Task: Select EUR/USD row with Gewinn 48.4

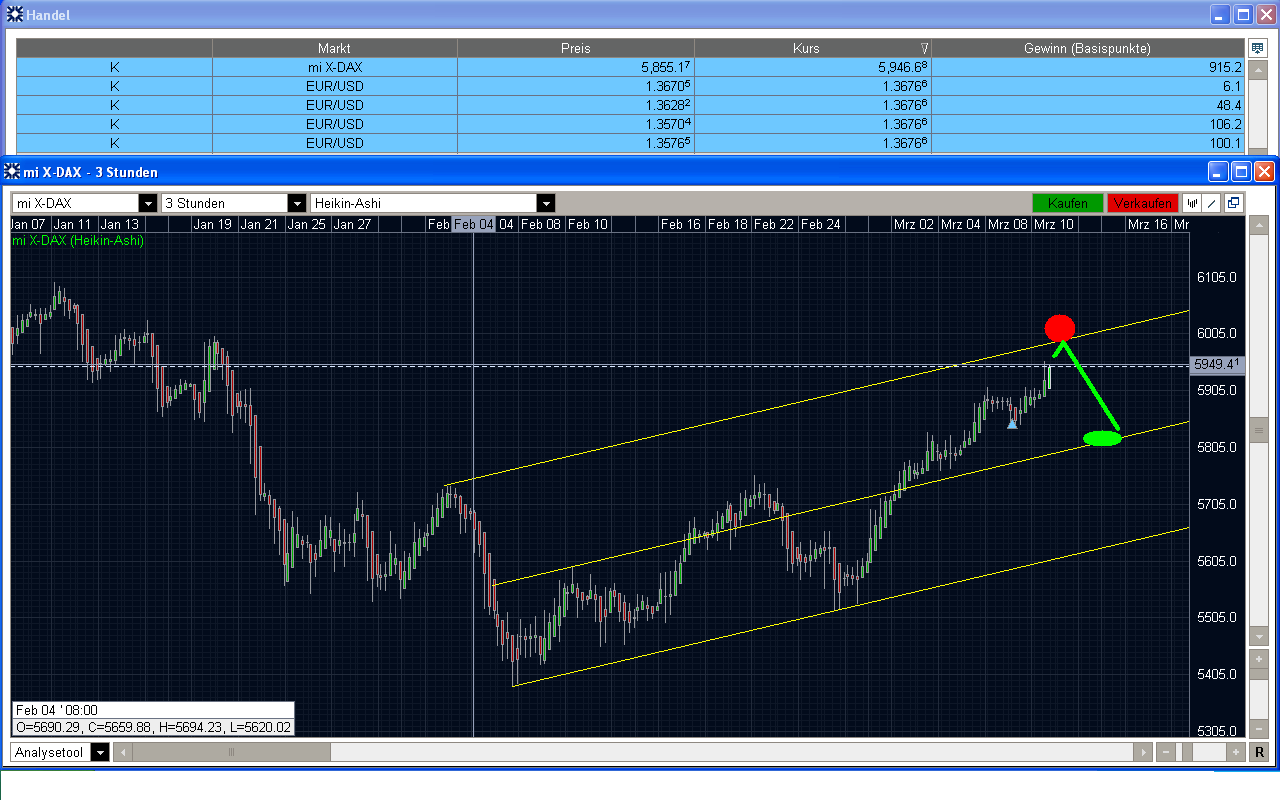Action: tap(631, 105)
